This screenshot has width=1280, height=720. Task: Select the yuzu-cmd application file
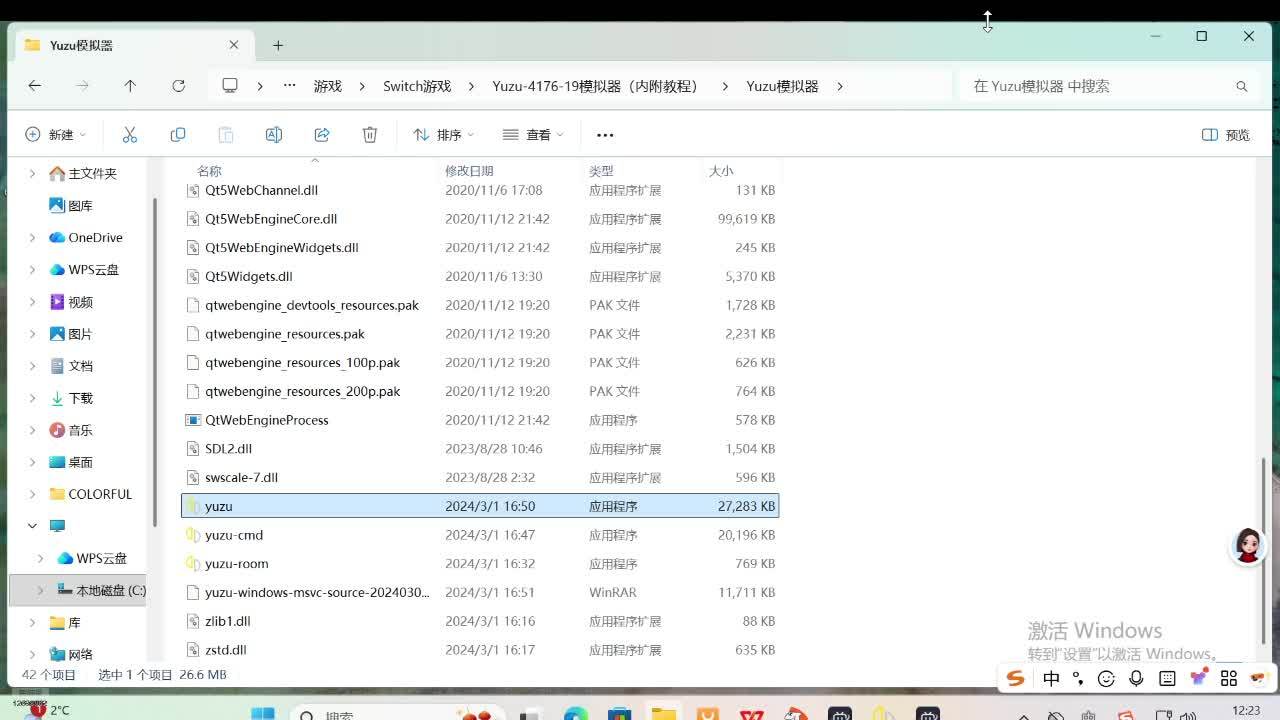point(234,535)
